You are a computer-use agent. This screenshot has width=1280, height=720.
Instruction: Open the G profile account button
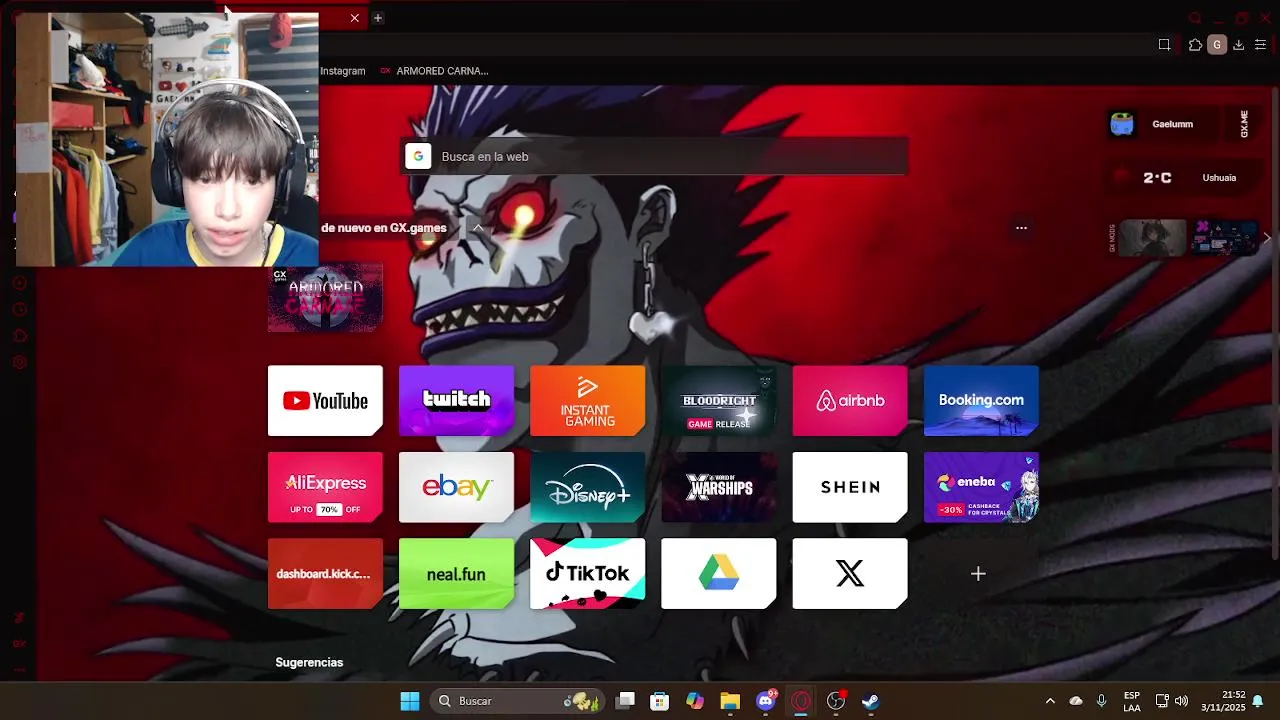click(1217, 45)
